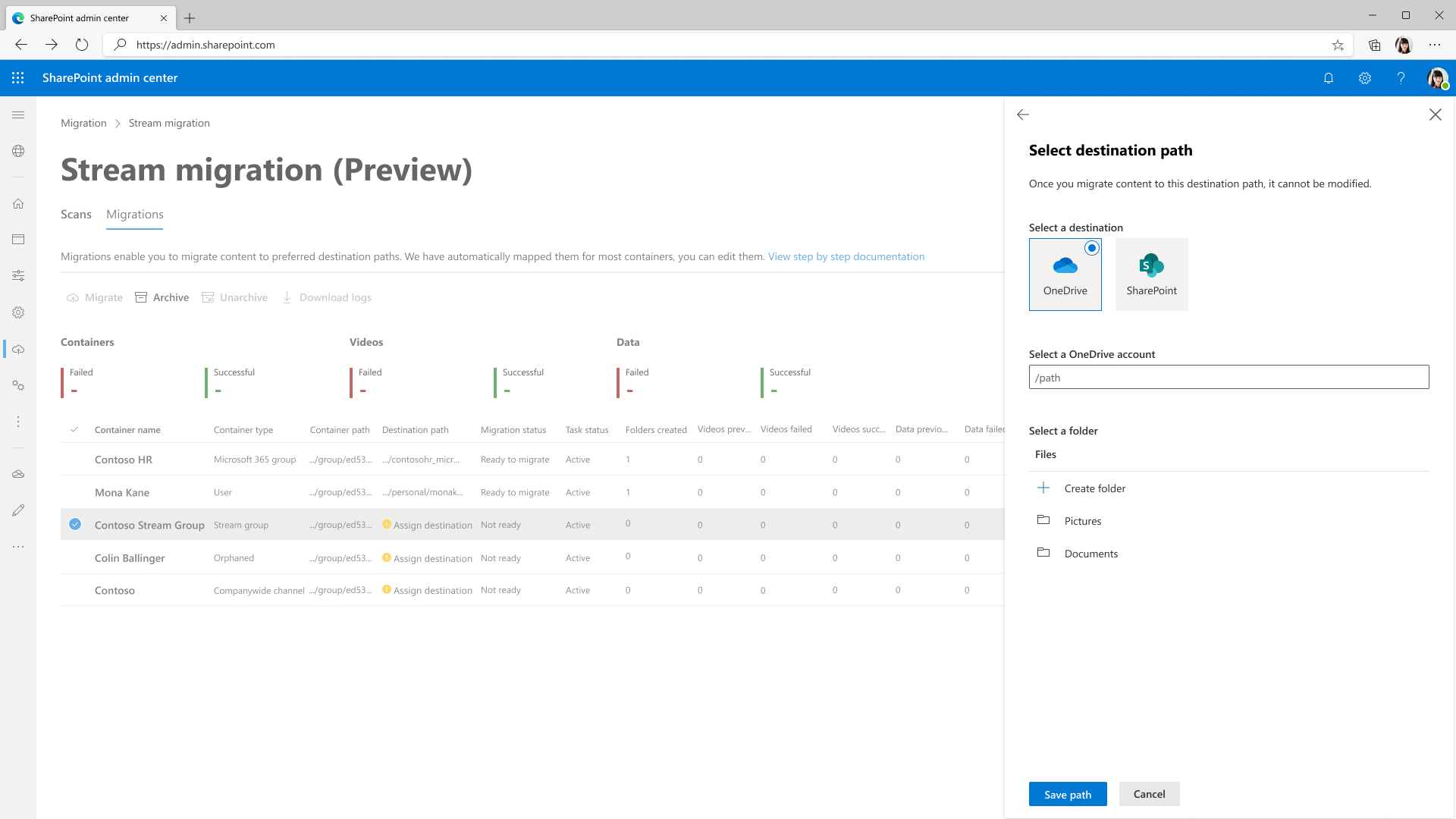Click the OneDrive destination icon

click(1065, 273)
